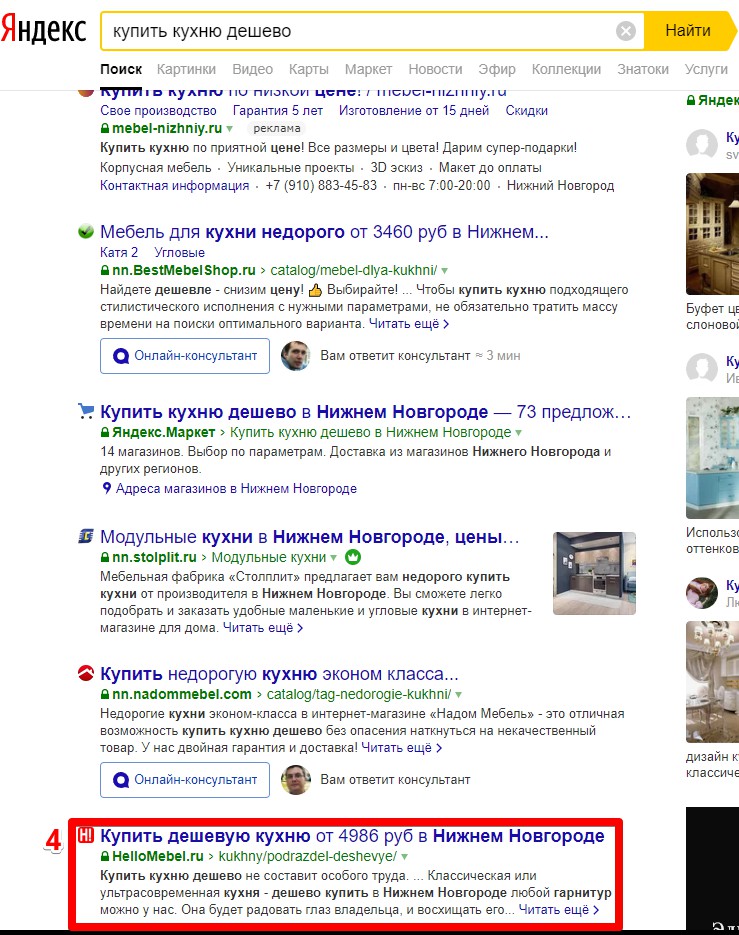
Task: Open the Эфир tab
Action: coord(497,69)
